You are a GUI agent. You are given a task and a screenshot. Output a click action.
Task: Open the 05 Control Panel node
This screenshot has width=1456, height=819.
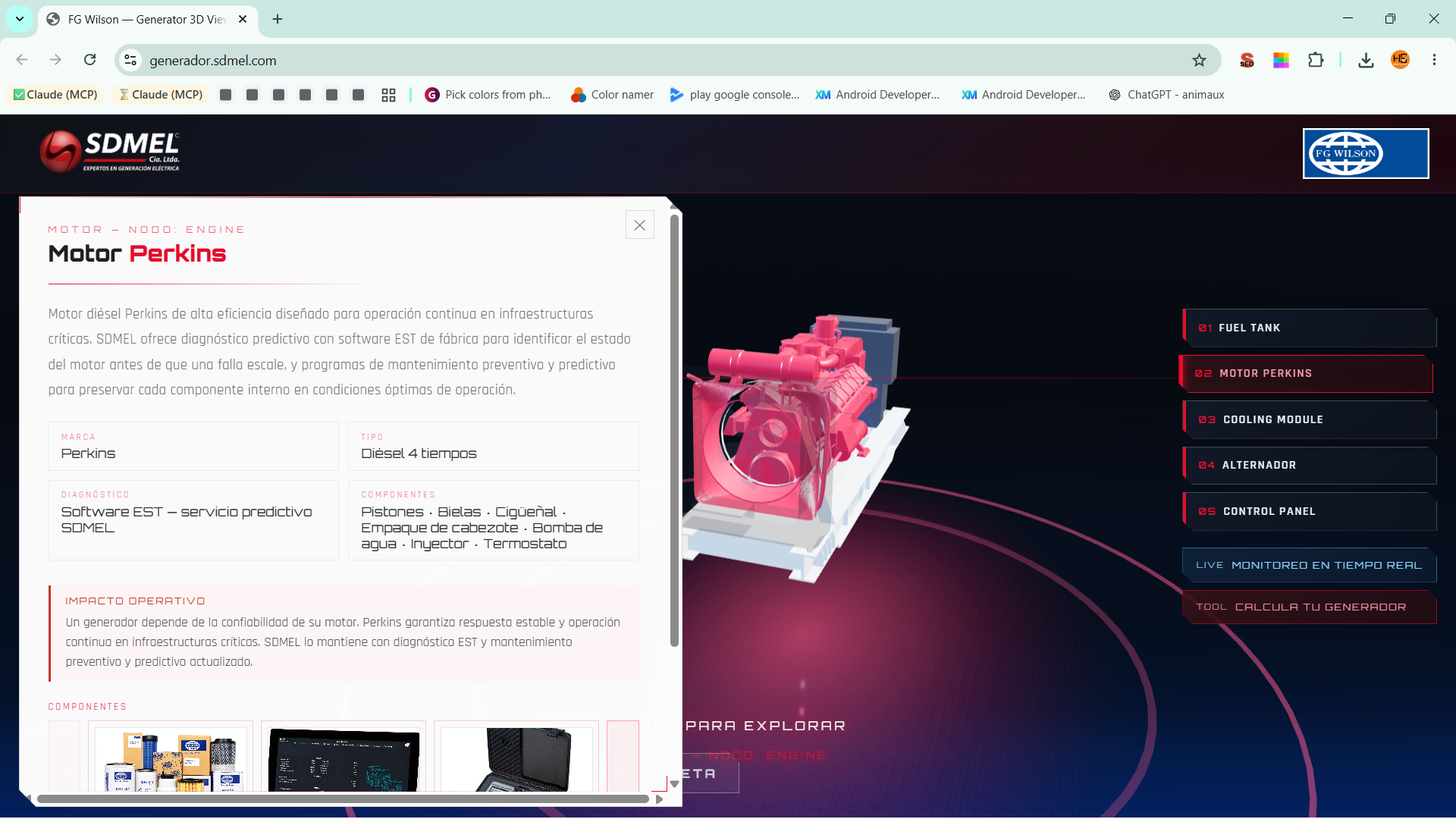point(1309,511)
